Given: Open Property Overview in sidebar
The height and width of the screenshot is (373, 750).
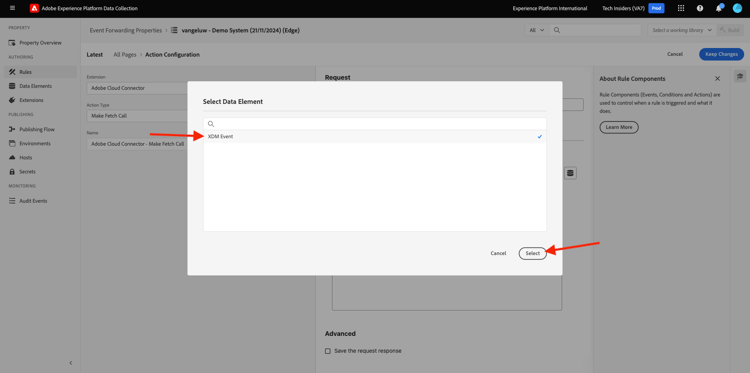Looking at the screenshot, I should click(40, 43).
